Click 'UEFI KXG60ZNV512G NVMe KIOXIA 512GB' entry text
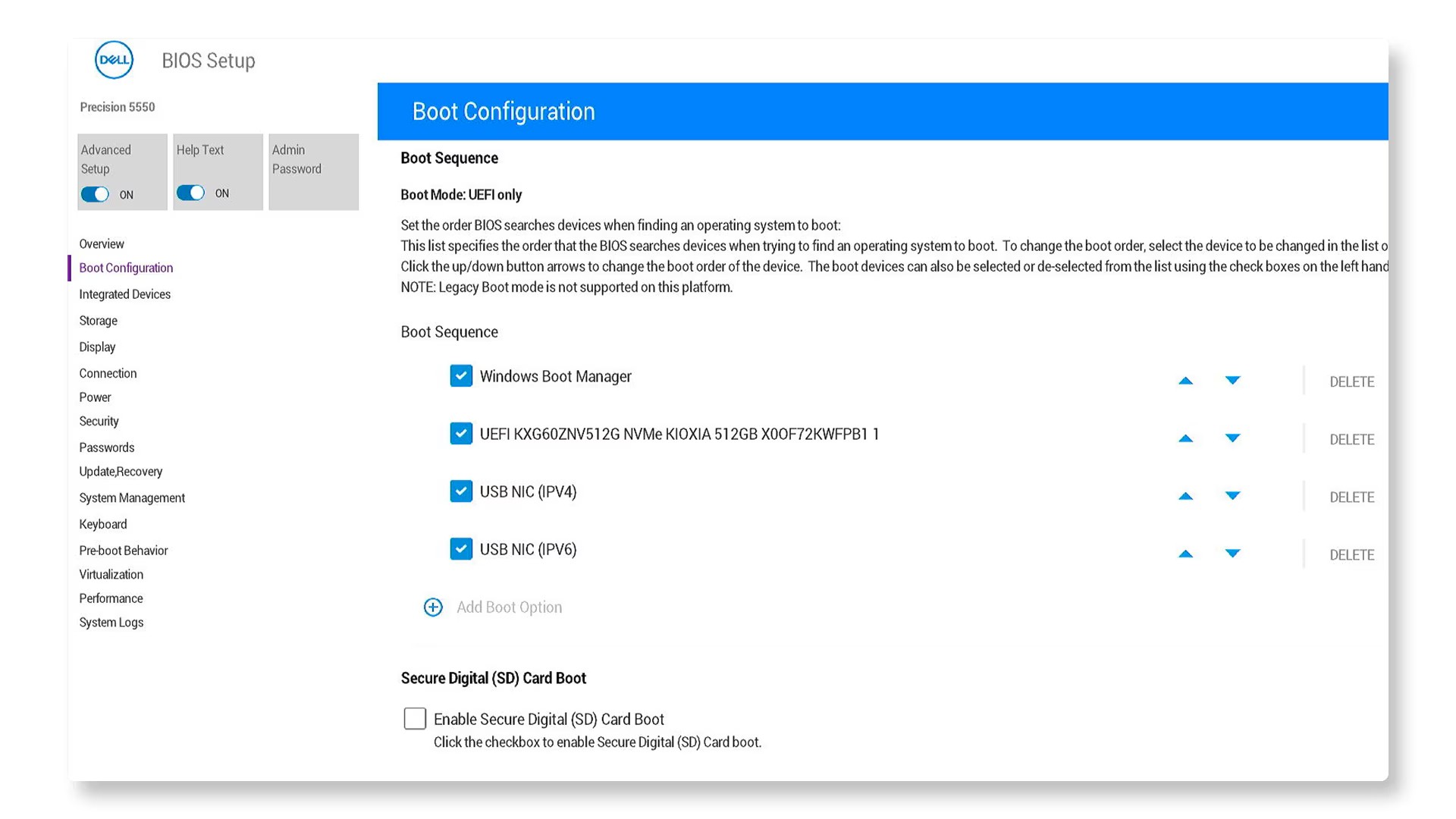Image resolution: width=1456 pixels, height=819 pixels. pos(679,434)
